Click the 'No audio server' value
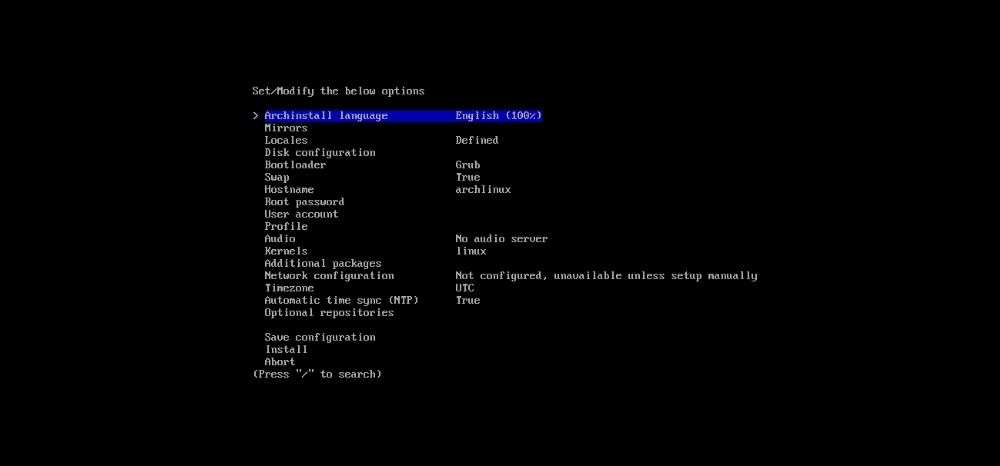Image resolution: width=1000 pixels, height=466 pixels. coord(501,238)
